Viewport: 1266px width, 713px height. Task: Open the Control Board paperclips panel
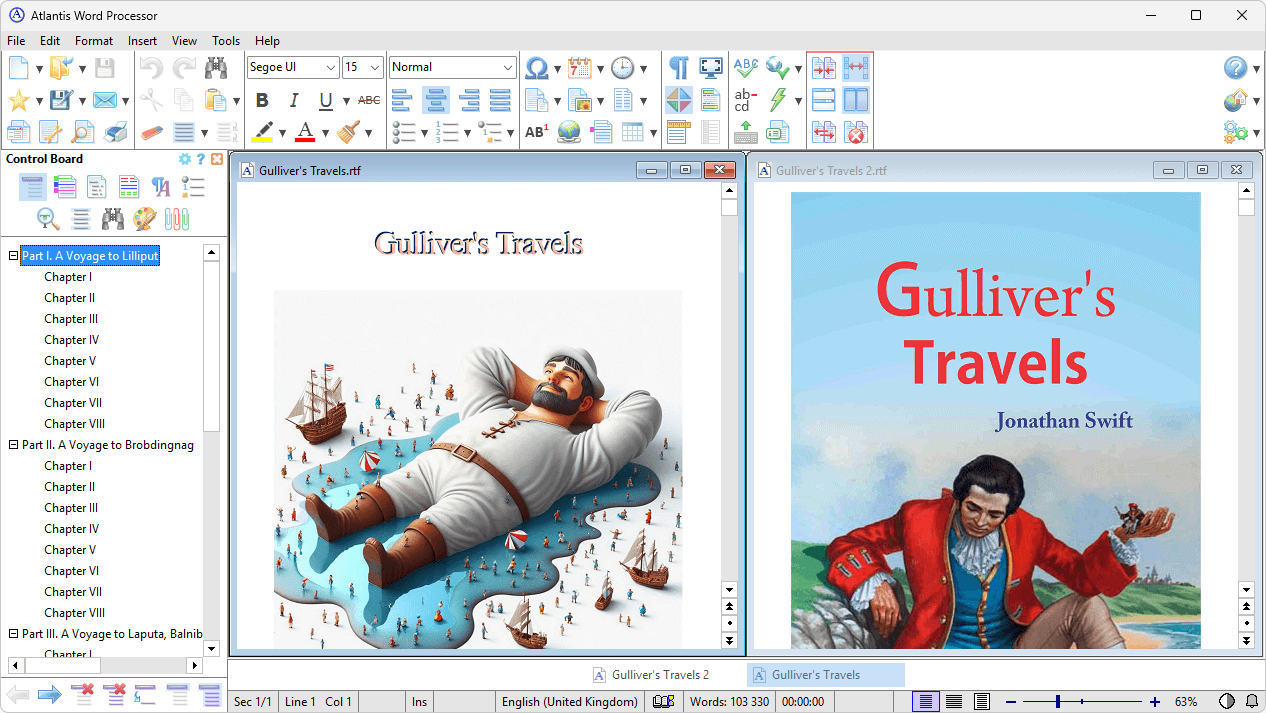[177, 219]
